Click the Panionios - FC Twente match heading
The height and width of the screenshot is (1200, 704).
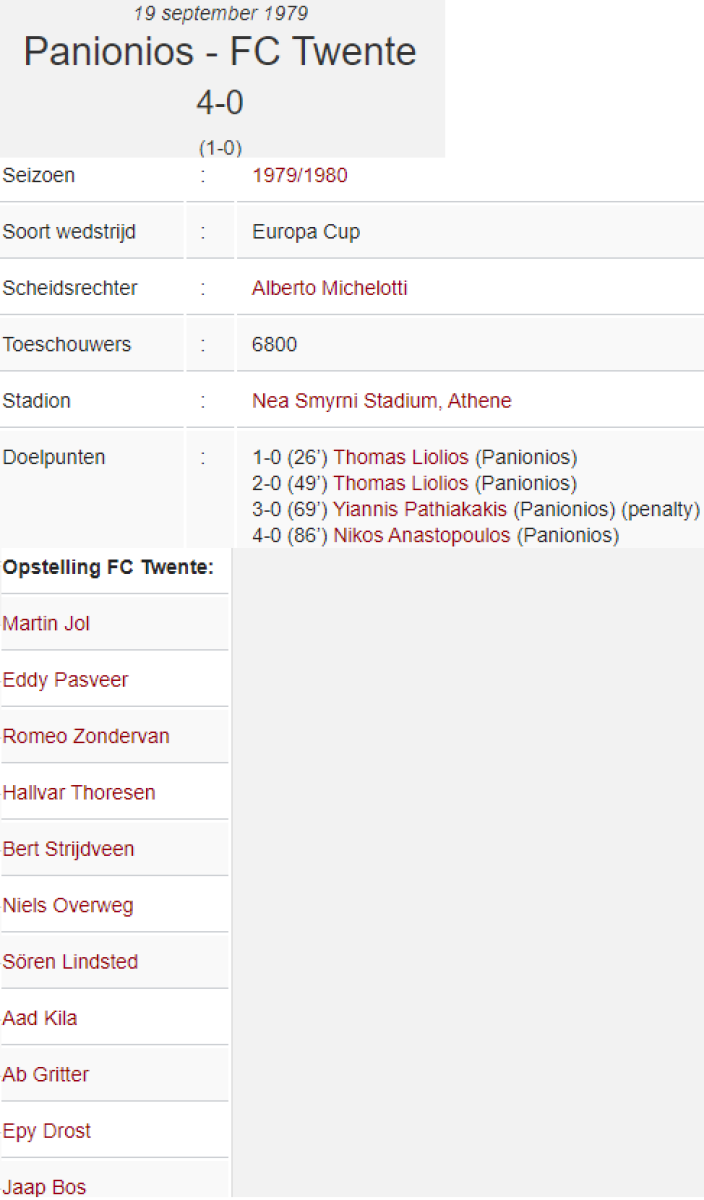pos(220,52)
